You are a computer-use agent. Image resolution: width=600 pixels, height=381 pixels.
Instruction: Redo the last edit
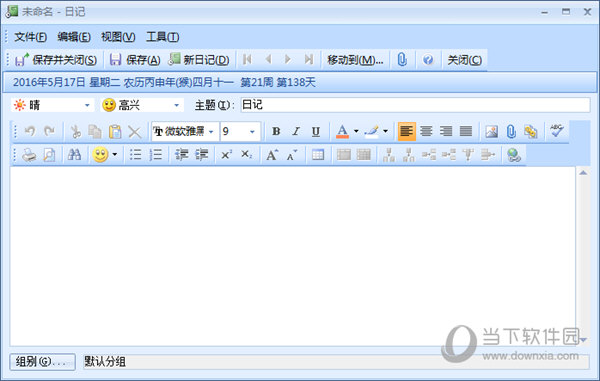tap(49, 132)
